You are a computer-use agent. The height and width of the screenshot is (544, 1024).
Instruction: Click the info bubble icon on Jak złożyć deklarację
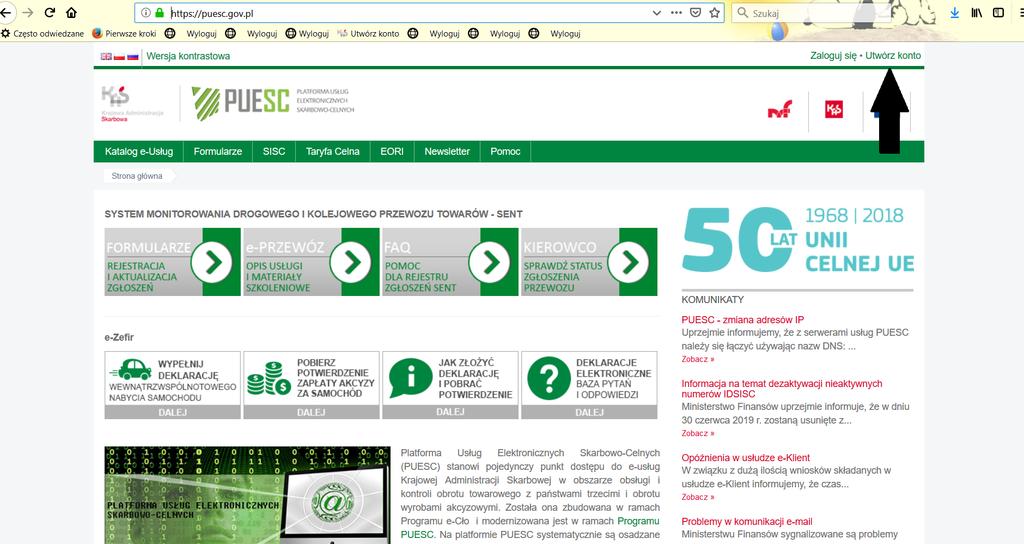point(410,377)
